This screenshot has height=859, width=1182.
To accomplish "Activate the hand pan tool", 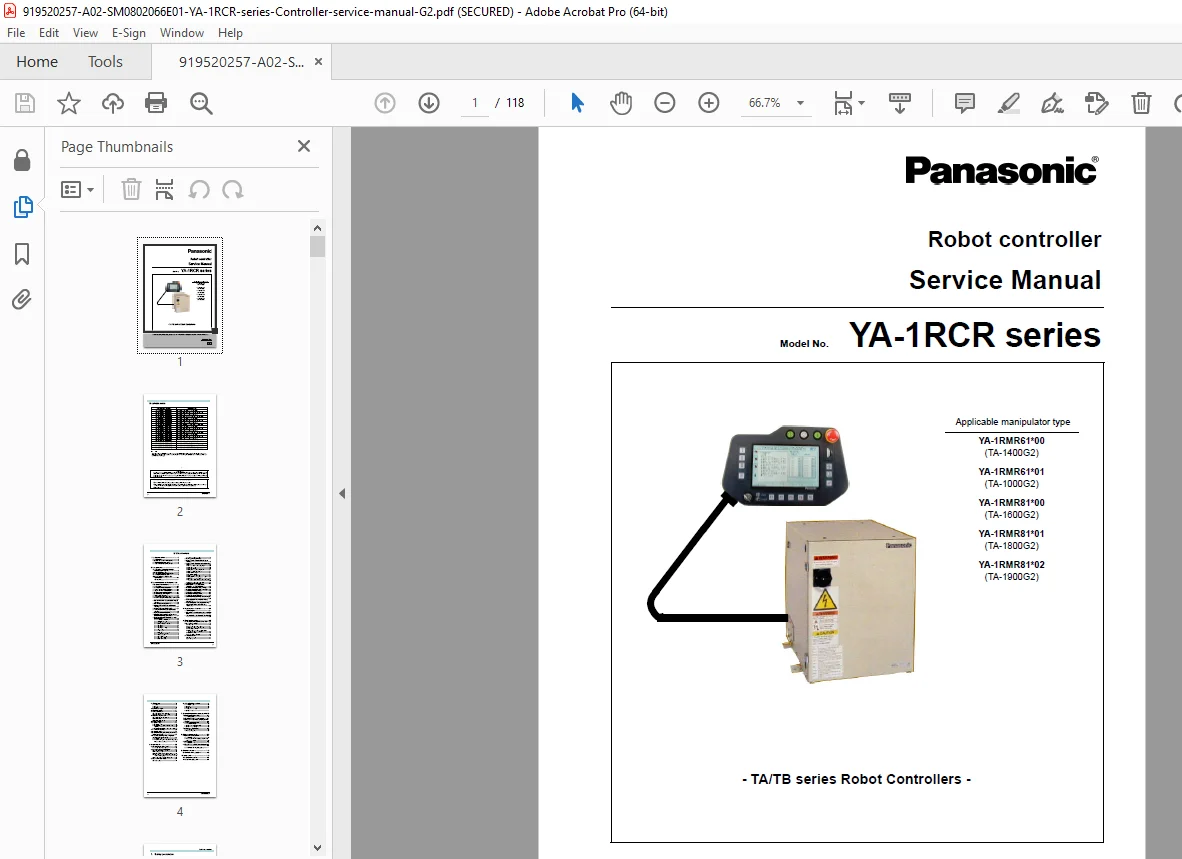I will click(x=621, y=103).
